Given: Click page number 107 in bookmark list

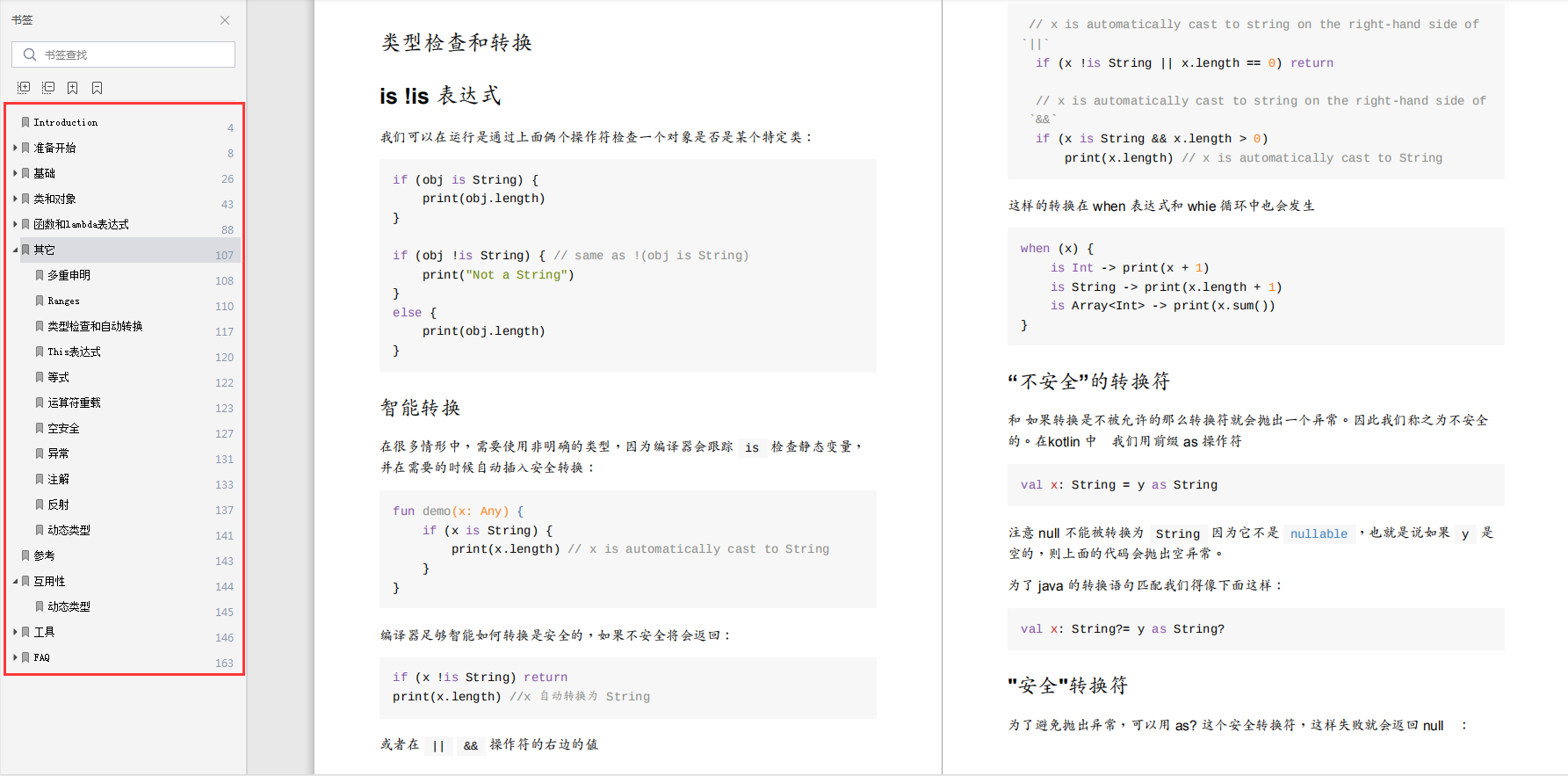Looking at the screenshot, I should tap(225, 256).
